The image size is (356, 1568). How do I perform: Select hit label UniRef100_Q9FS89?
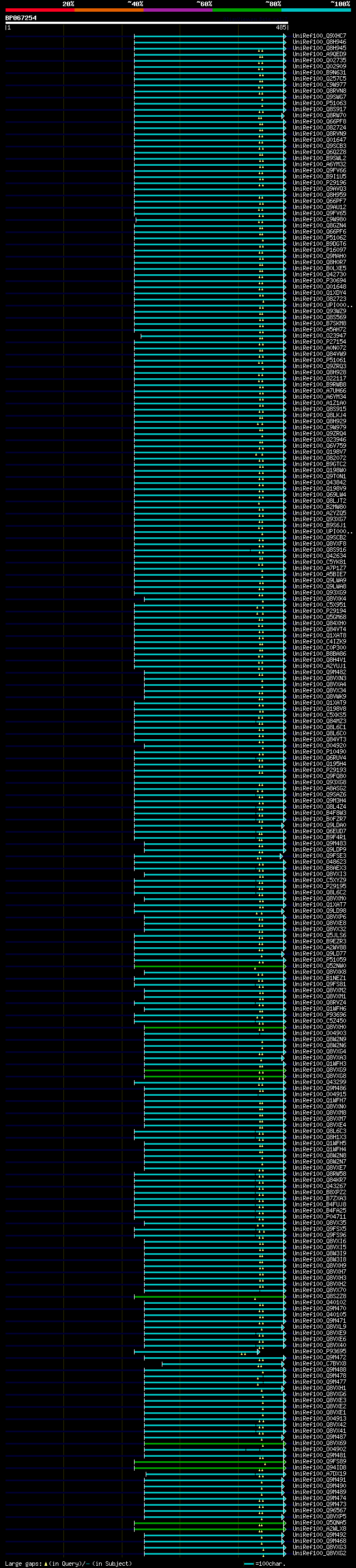coord(319,1461)
